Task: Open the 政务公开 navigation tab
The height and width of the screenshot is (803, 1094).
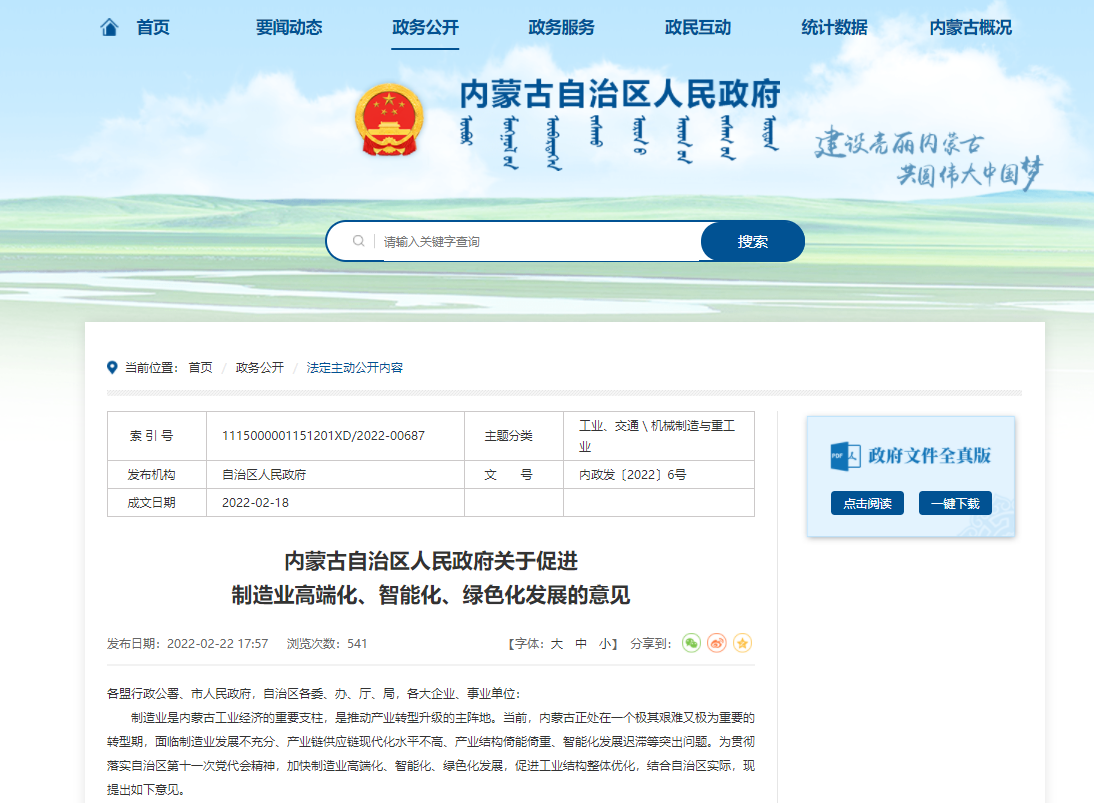Action: [426, 27]
